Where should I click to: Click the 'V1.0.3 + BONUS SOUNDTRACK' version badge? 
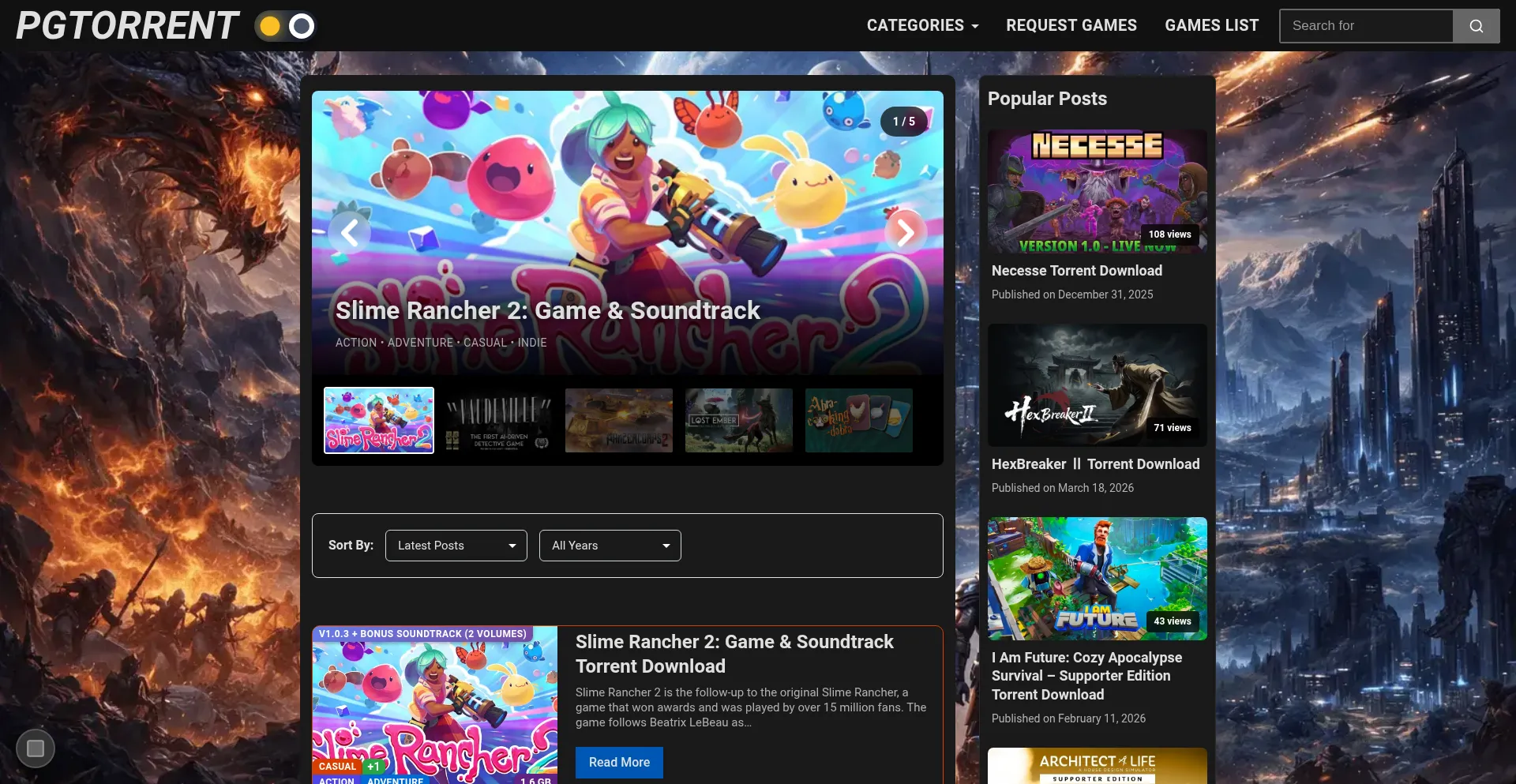422,634
